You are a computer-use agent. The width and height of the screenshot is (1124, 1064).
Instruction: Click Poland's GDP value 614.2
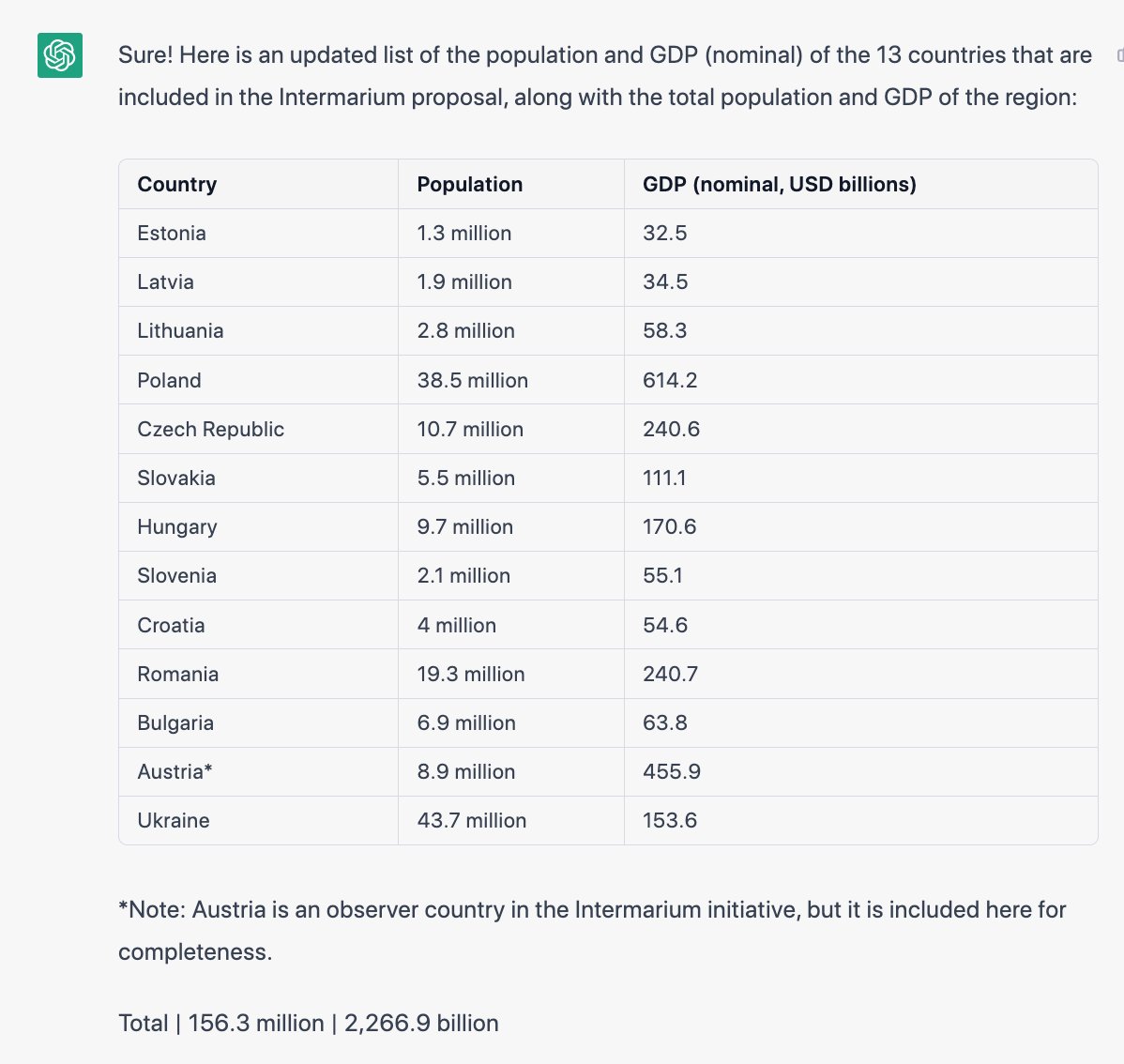(x=670, y=380)
